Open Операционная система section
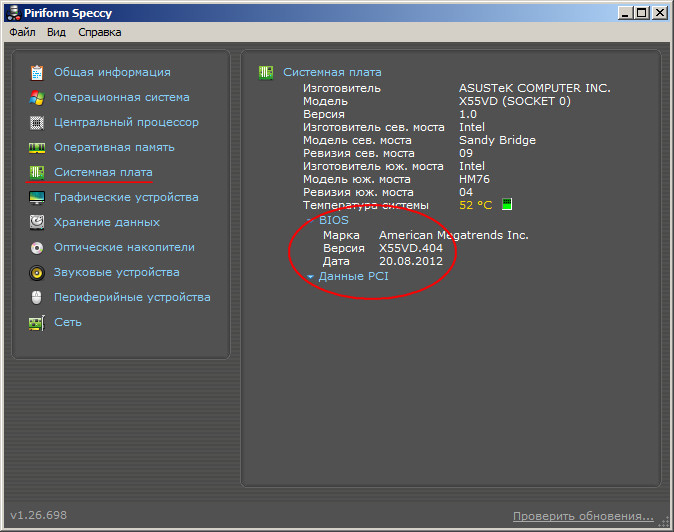The height and width of the screenshot is (532, 674). [122, 97]
